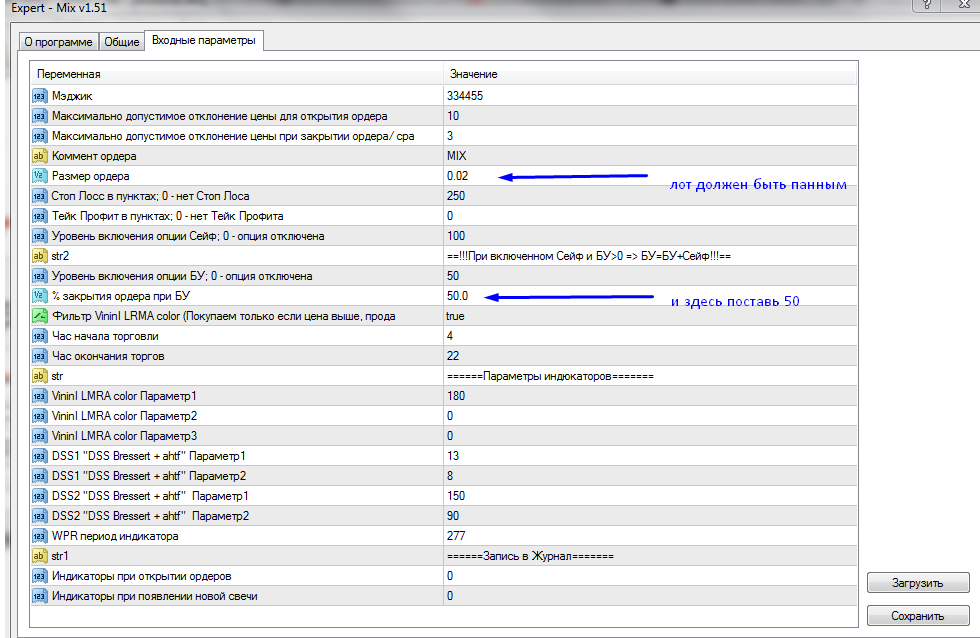
Task: Click the Значение column header
Action: (650, 74)
